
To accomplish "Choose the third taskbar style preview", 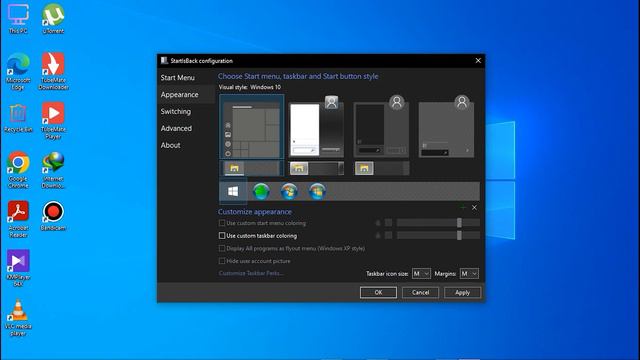I will pyautogui.click(x=382, y=168).
